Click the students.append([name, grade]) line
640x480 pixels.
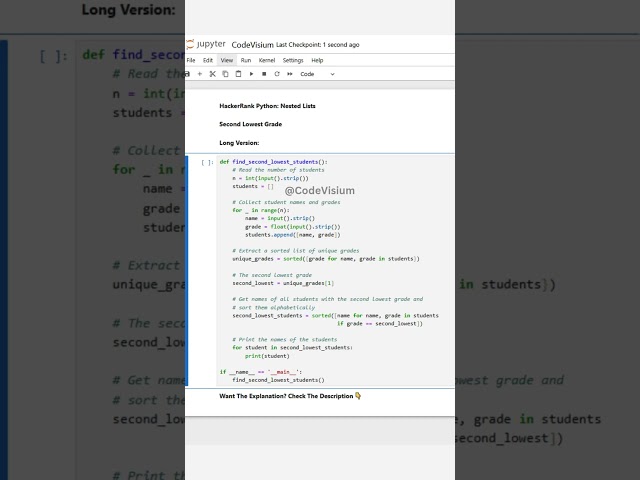[293, 235]
